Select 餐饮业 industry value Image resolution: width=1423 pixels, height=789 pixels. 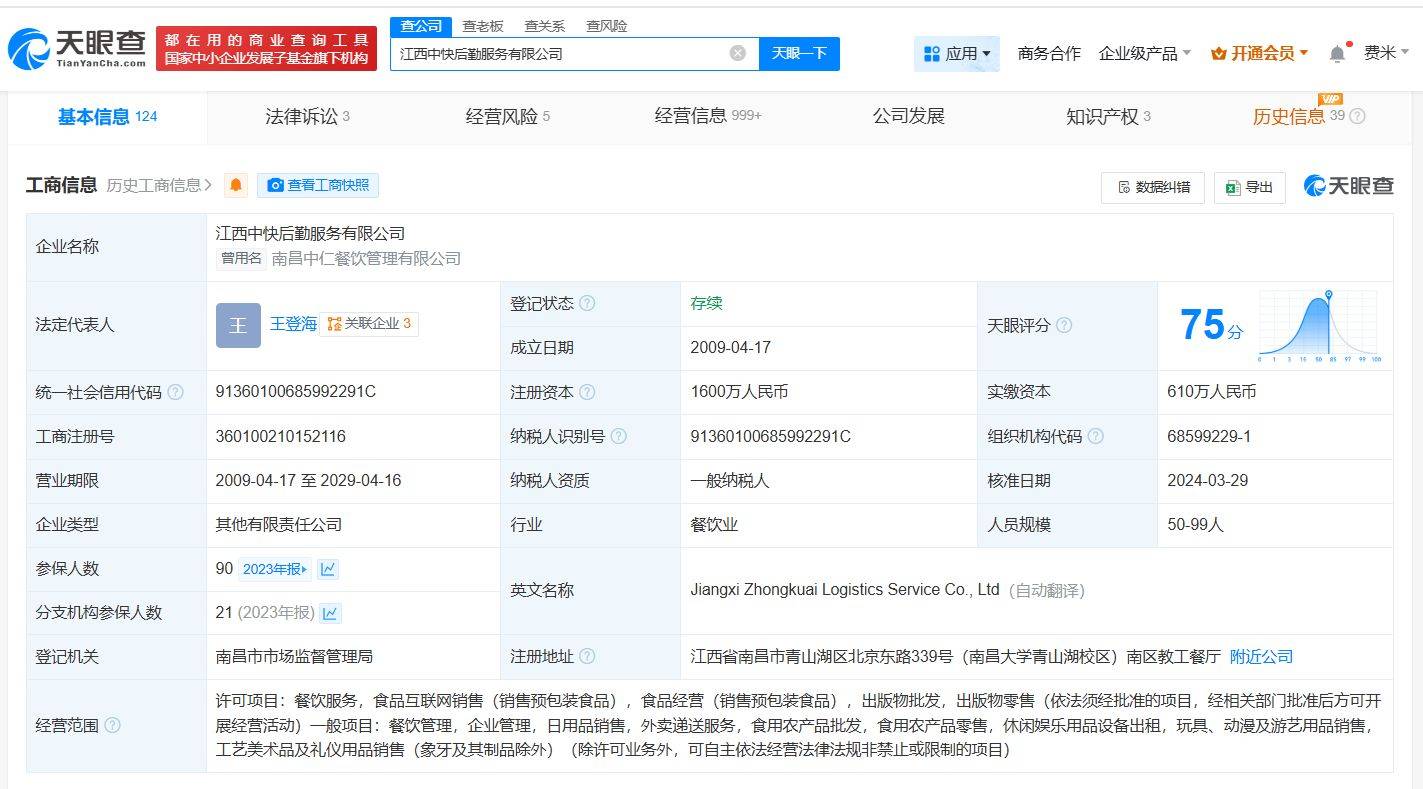pos(714,524)
